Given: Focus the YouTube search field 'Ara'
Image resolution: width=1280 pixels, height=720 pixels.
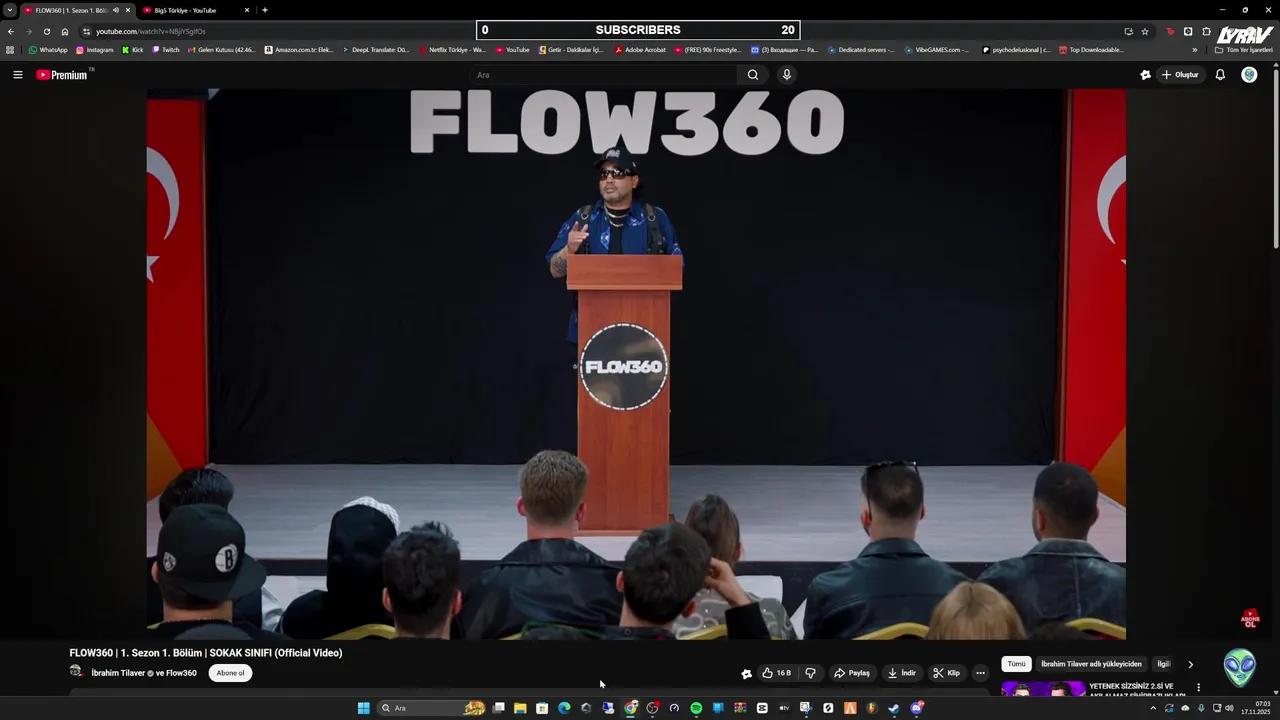Looking at the screenshot, I should tap(605, 75).
